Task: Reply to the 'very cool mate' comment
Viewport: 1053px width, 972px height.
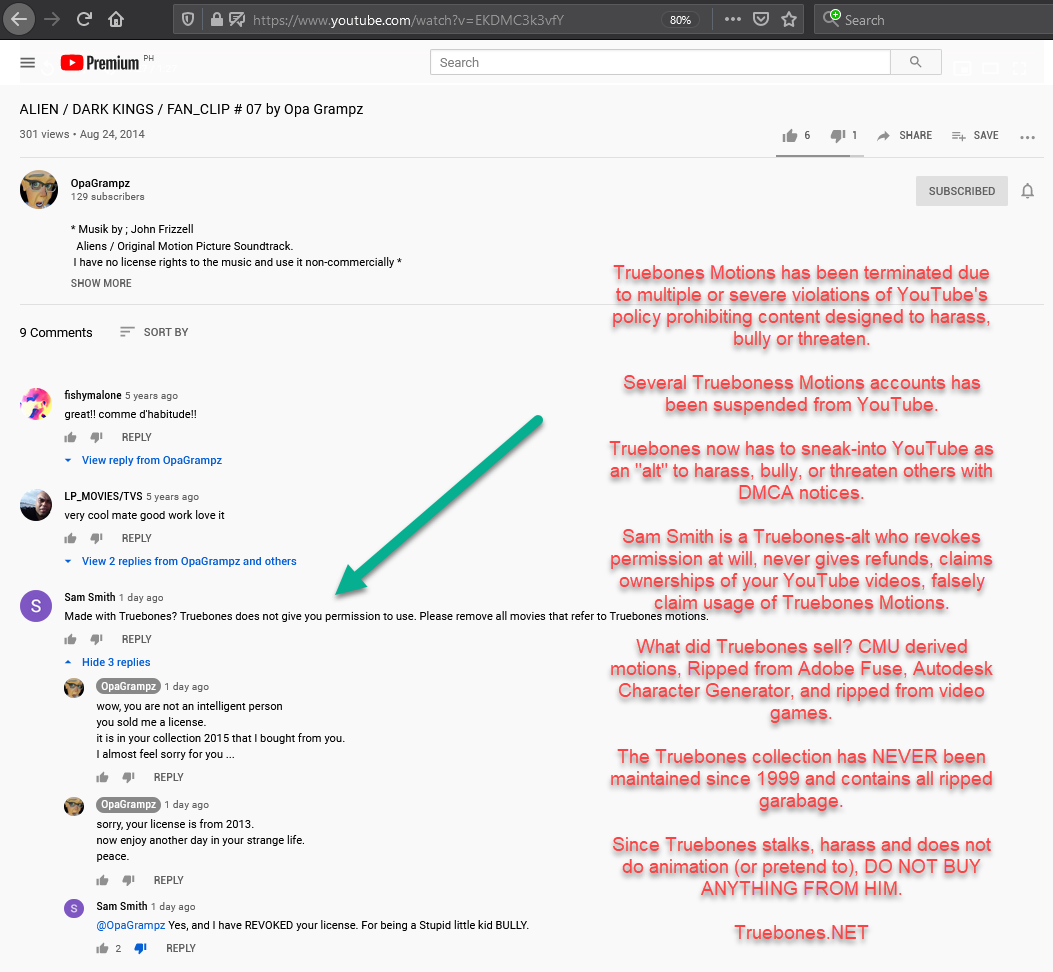Action: pos(136,538)
